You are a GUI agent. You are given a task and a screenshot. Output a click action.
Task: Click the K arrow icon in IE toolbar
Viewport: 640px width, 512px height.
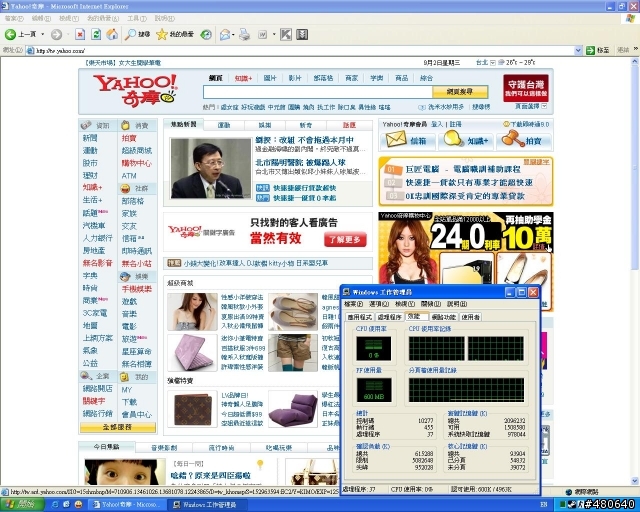[x=286, y=35]
